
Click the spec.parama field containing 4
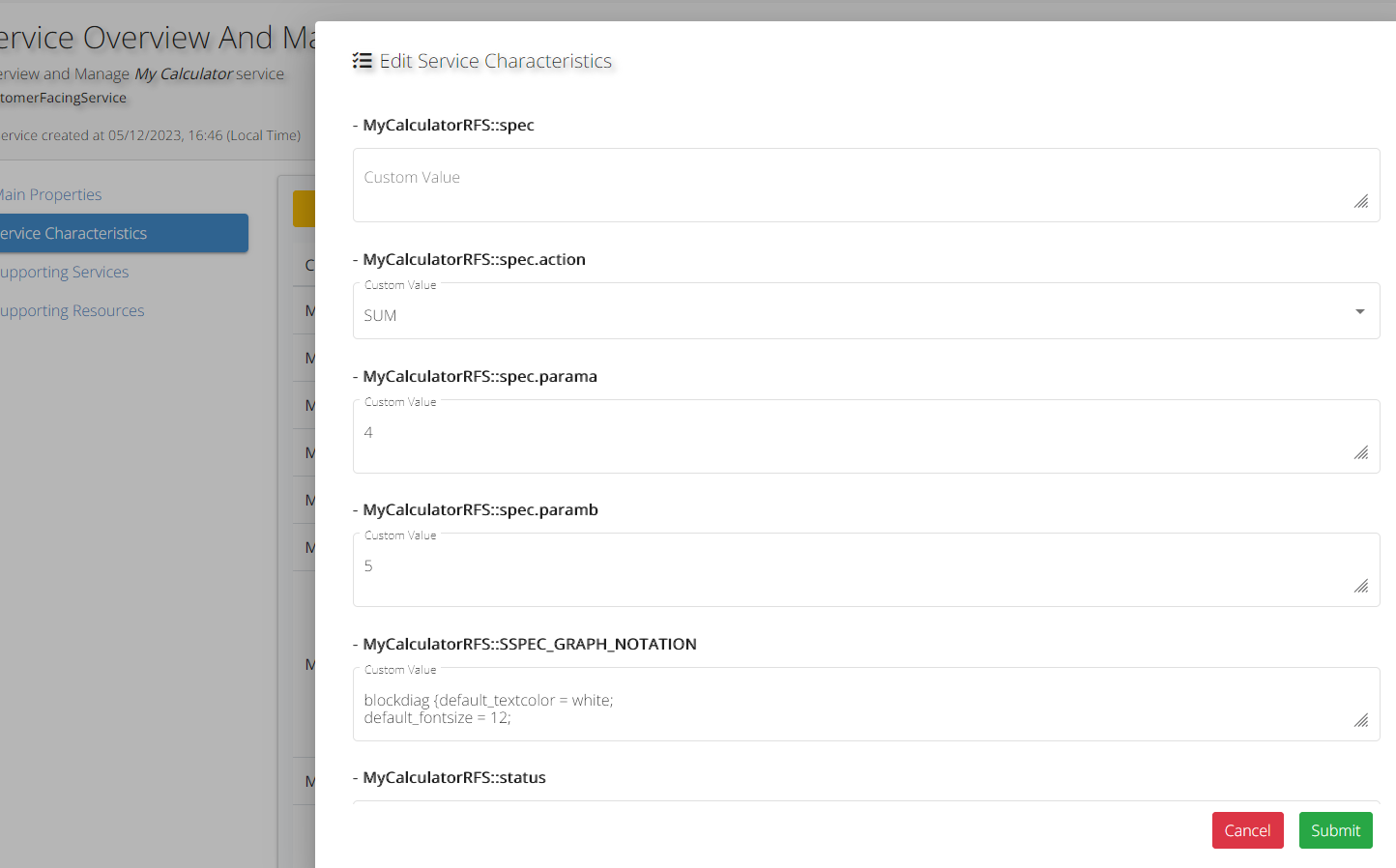[x=851, y=437]
